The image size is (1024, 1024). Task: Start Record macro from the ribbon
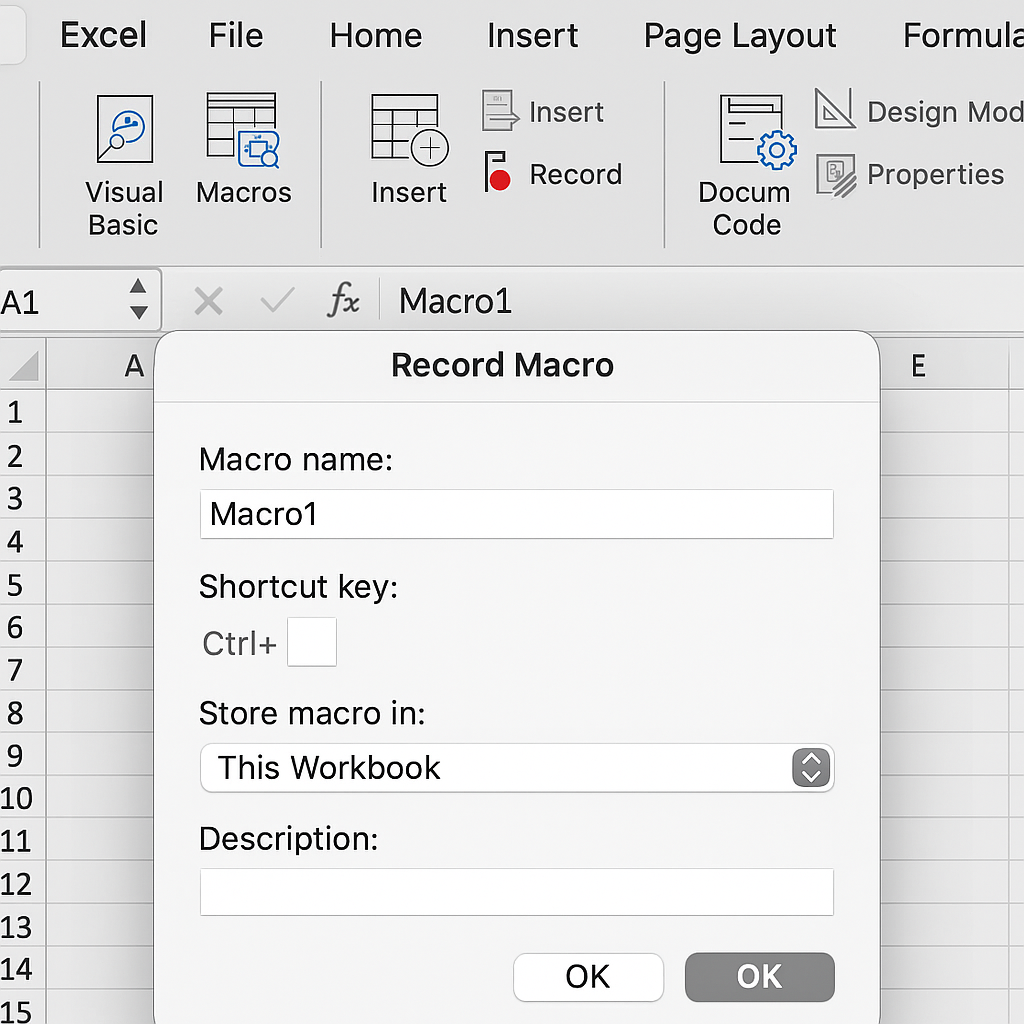point(553,173)
